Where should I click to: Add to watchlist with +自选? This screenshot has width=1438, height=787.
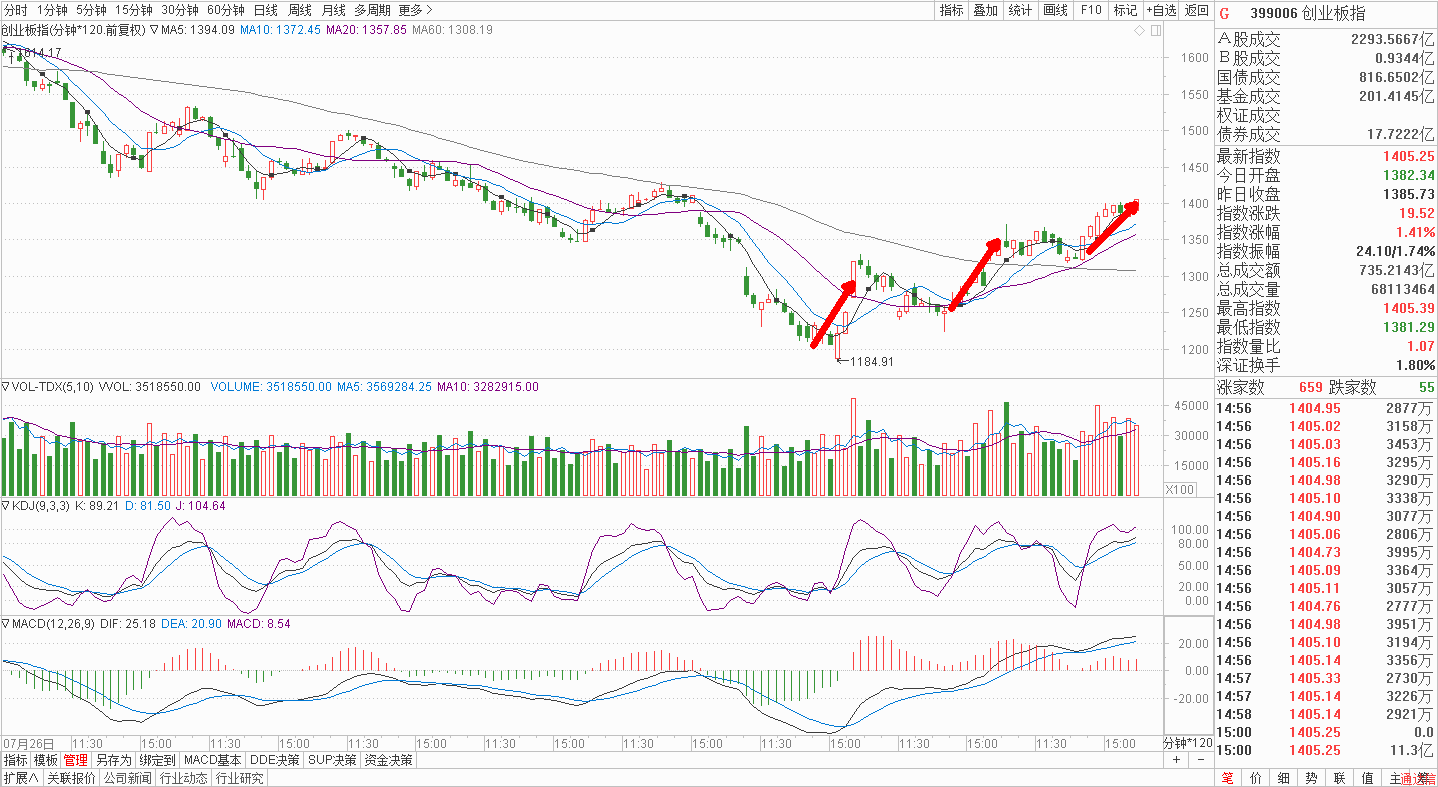[x=1161, y=10]
